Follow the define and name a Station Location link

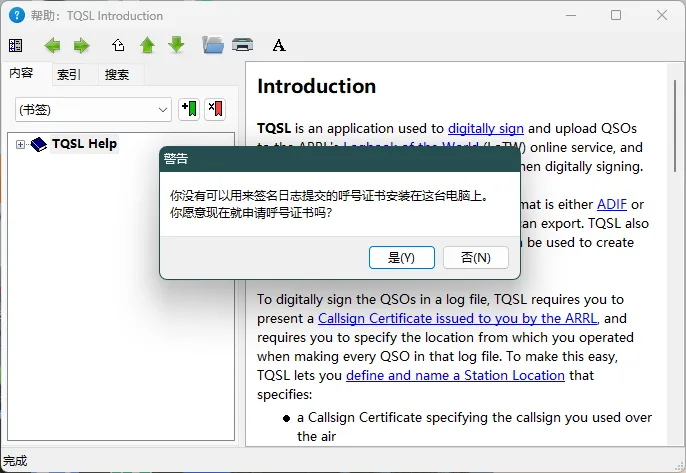click(x=455, y=375)
